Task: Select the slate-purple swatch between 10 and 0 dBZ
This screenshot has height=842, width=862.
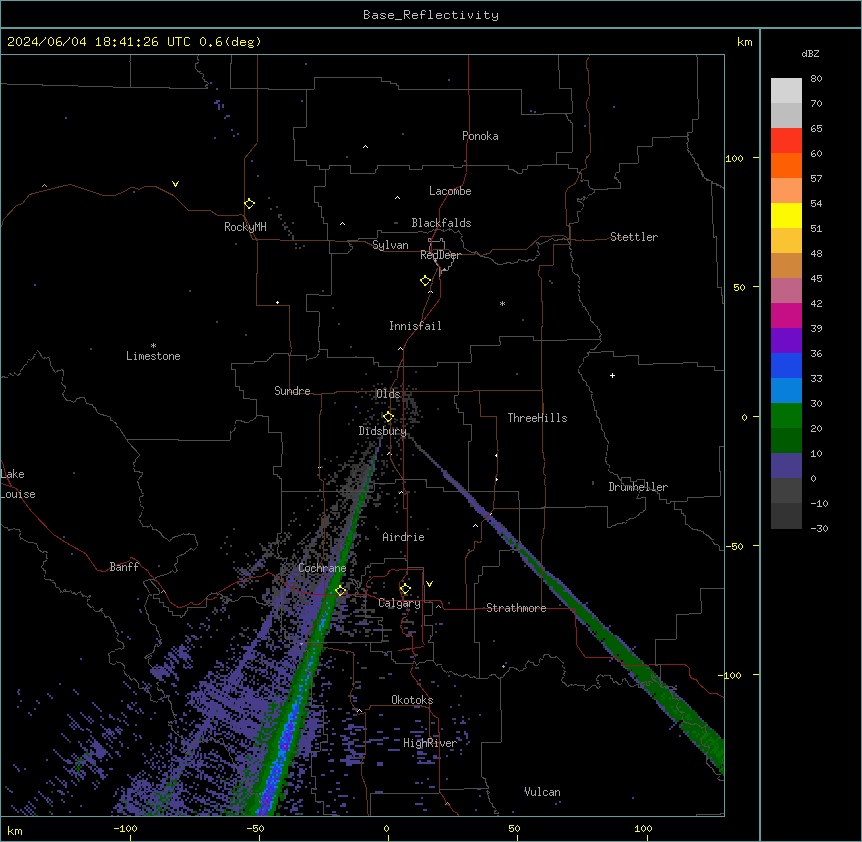Action: coord(786,466)
